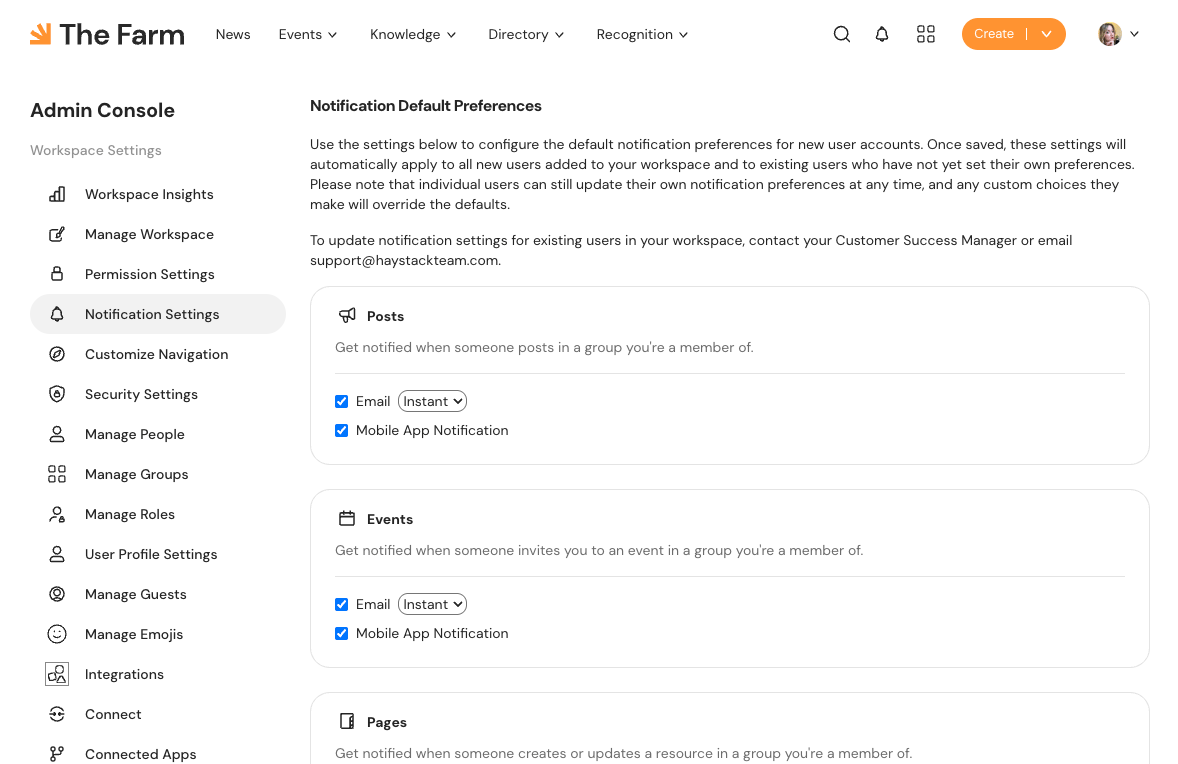
Task: Open the user profile avatar
Action: [x=1110, y=34]
